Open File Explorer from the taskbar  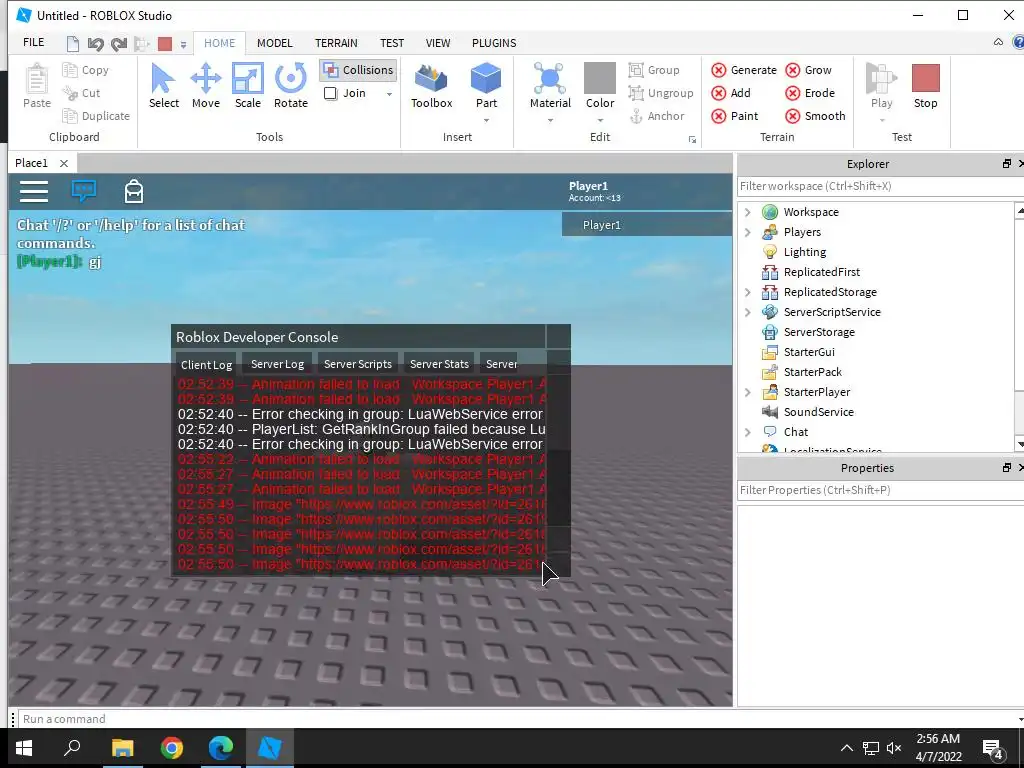(122, 748)
